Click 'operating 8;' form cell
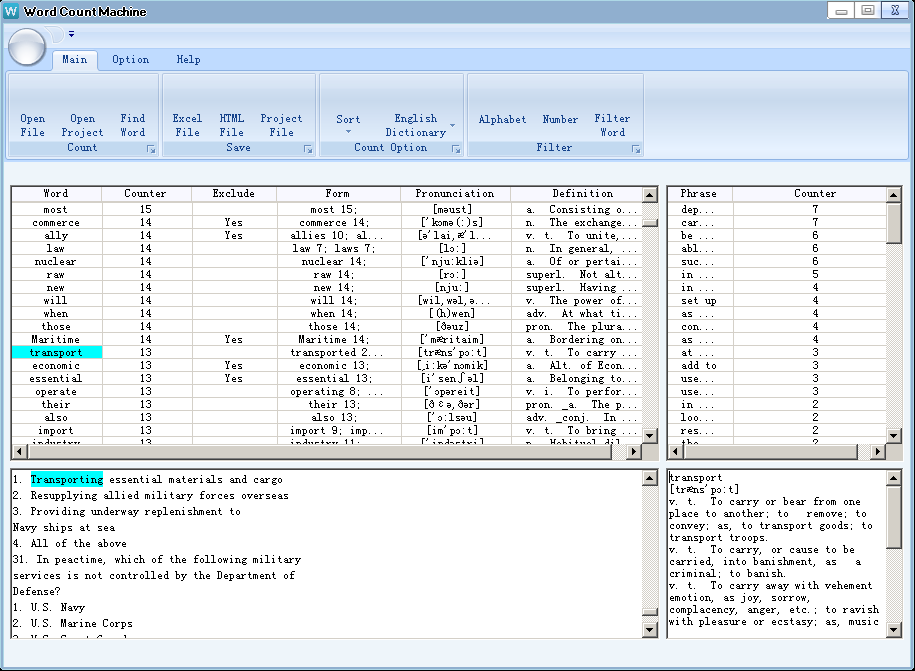This screenshot has height=671, width=915. coord(338,392)
